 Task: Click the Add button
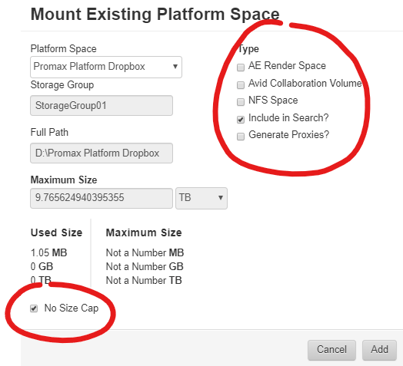tap(379, 350)
